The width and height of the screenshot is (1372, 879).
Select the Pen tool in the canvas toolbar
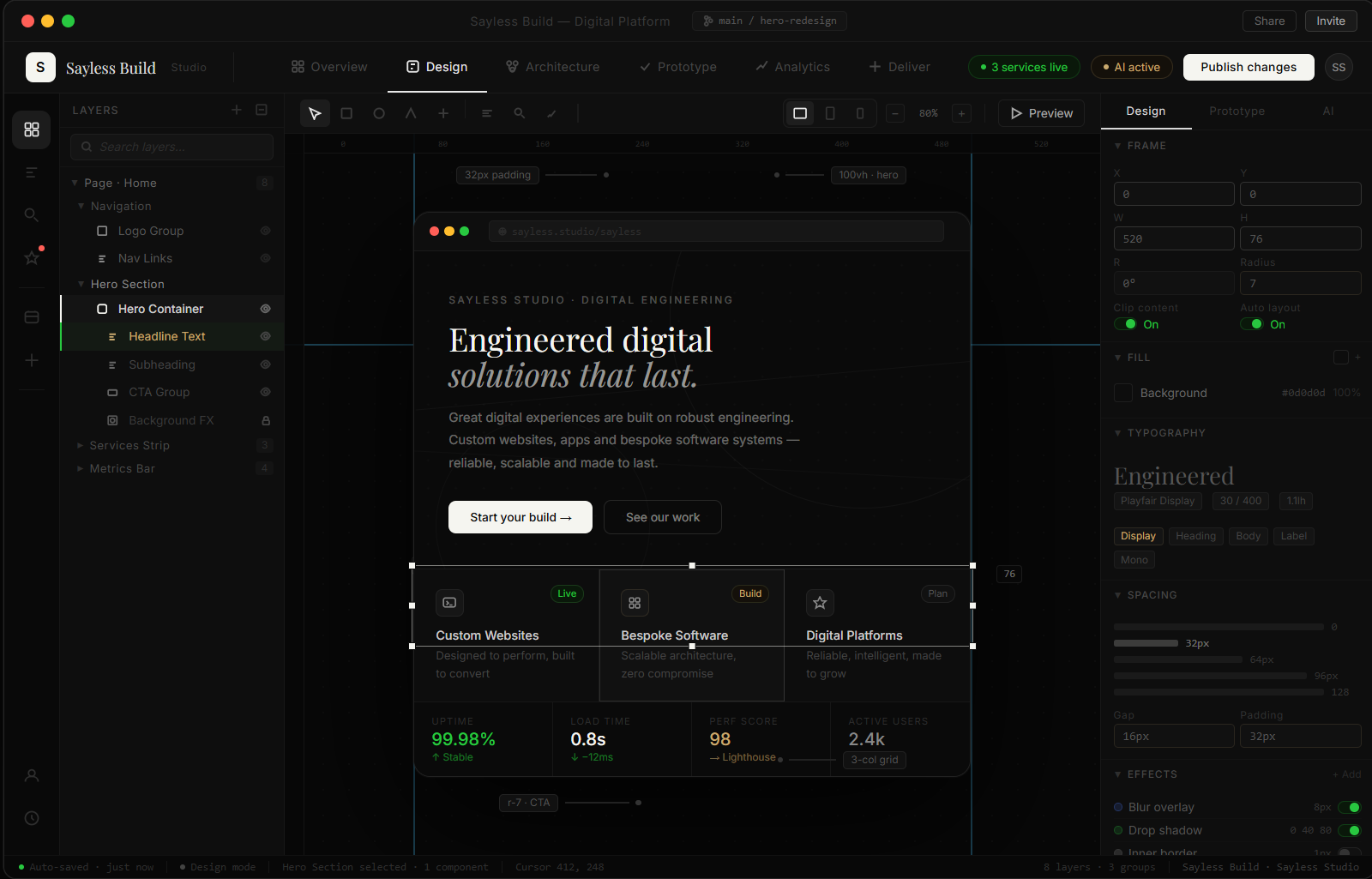coord(411,112)
